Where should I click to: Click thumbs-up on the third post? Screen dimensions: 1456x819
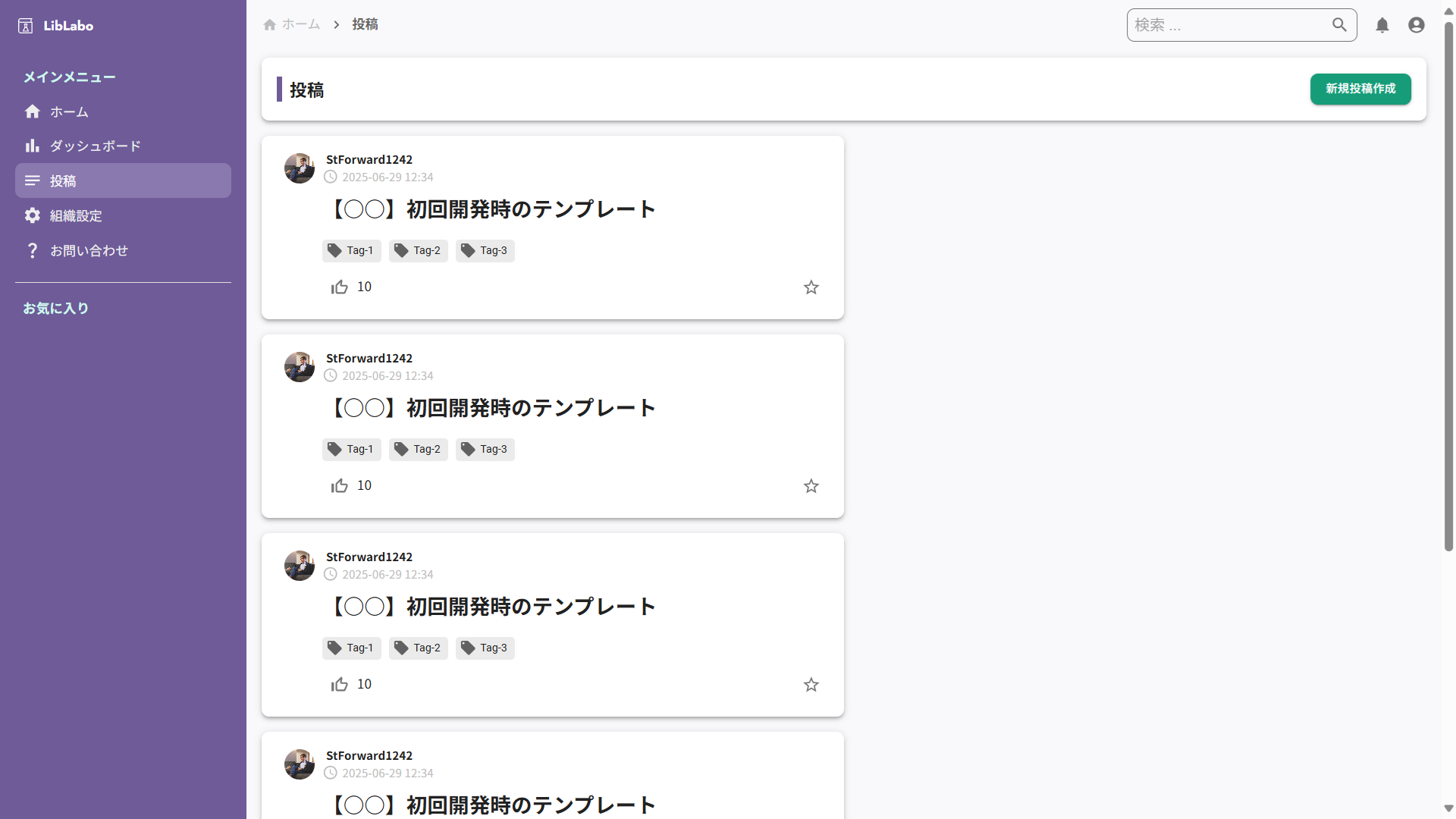[x=339, y=685]
